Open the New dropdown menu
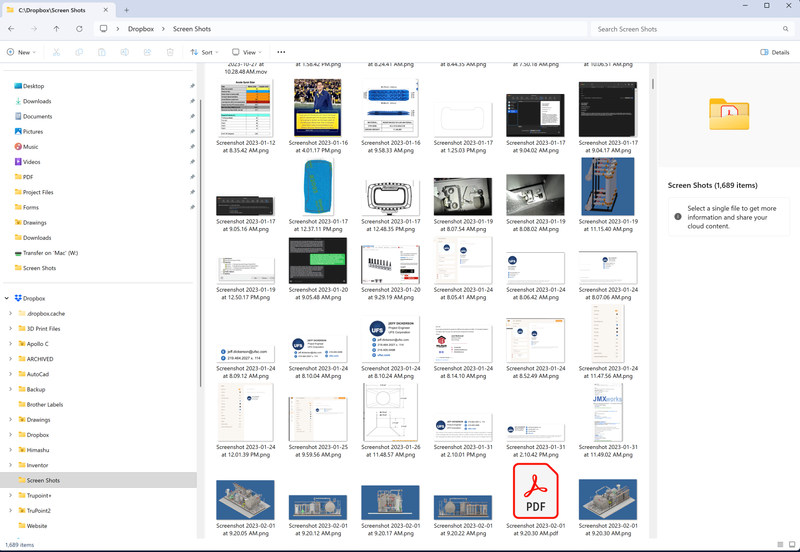The image size is (800, 552). tap(21, 52)
